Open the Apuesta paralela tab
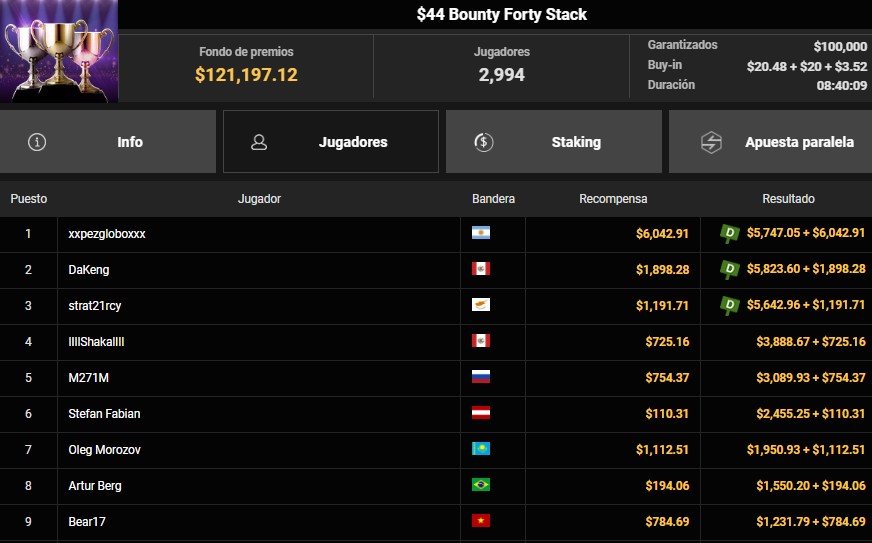Image resolution: width=872 pixels, height=543 pixels. 770,142
